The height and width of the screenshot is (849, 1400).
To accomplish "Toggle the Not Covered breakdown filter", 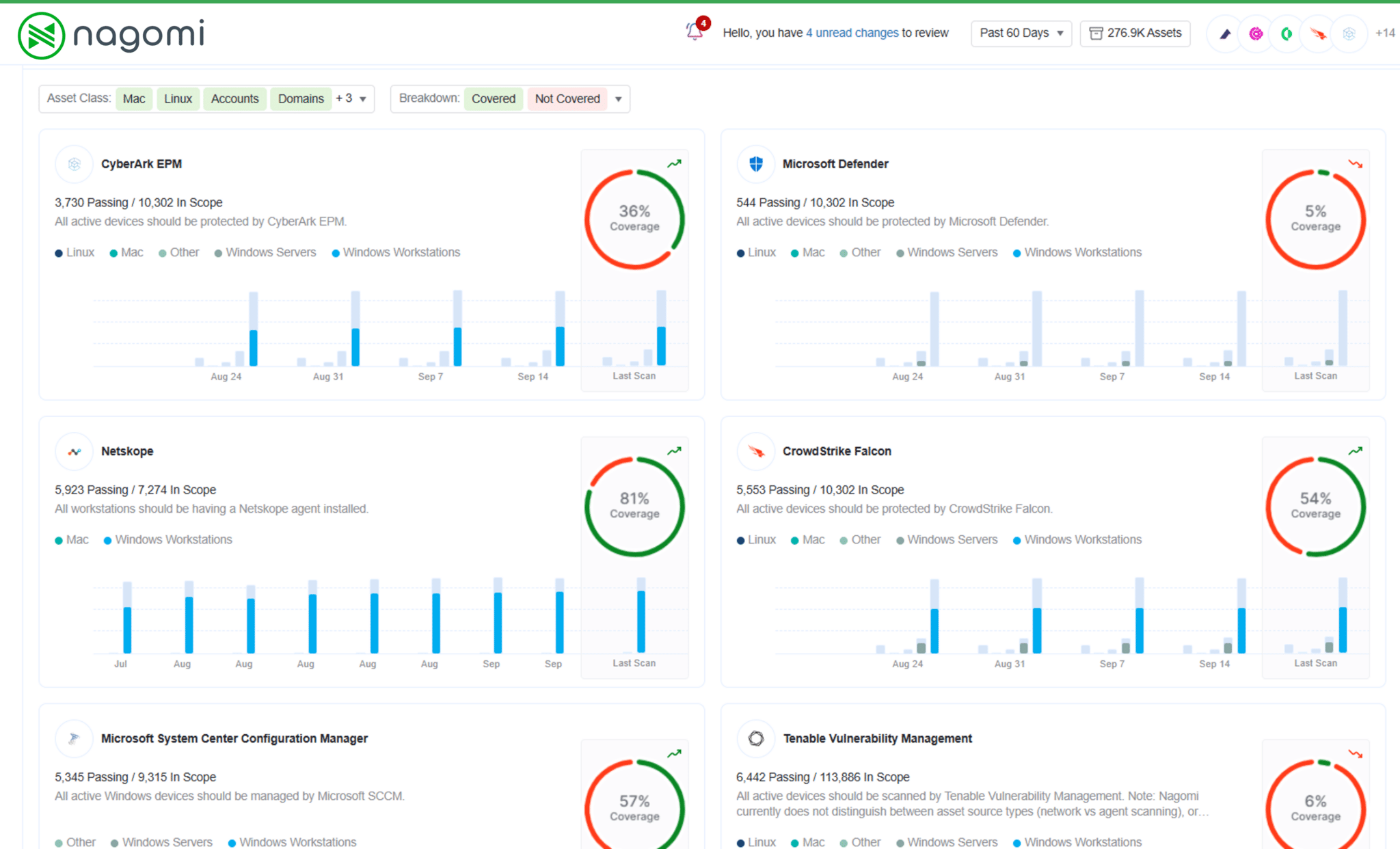I will (x=567, y=98).
